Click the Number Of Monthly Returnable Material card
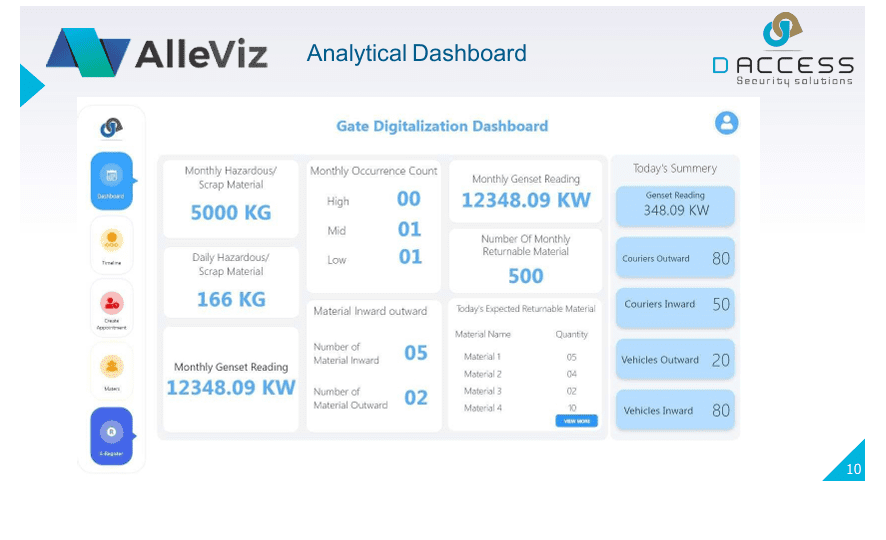 point(525,259)
